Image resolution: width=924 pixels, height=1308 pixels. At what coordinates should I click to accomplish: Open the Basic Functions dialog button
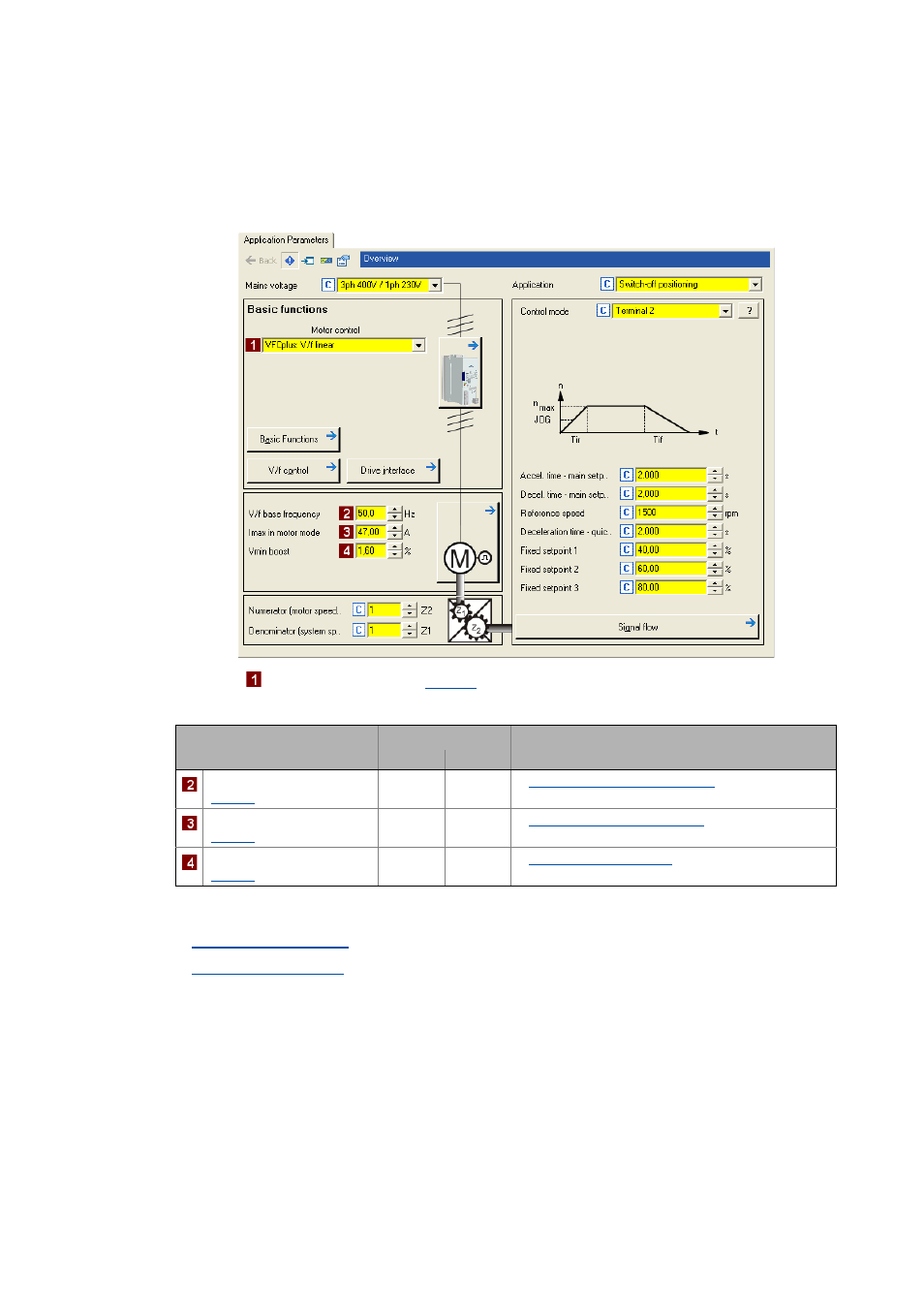pos(293,439)
